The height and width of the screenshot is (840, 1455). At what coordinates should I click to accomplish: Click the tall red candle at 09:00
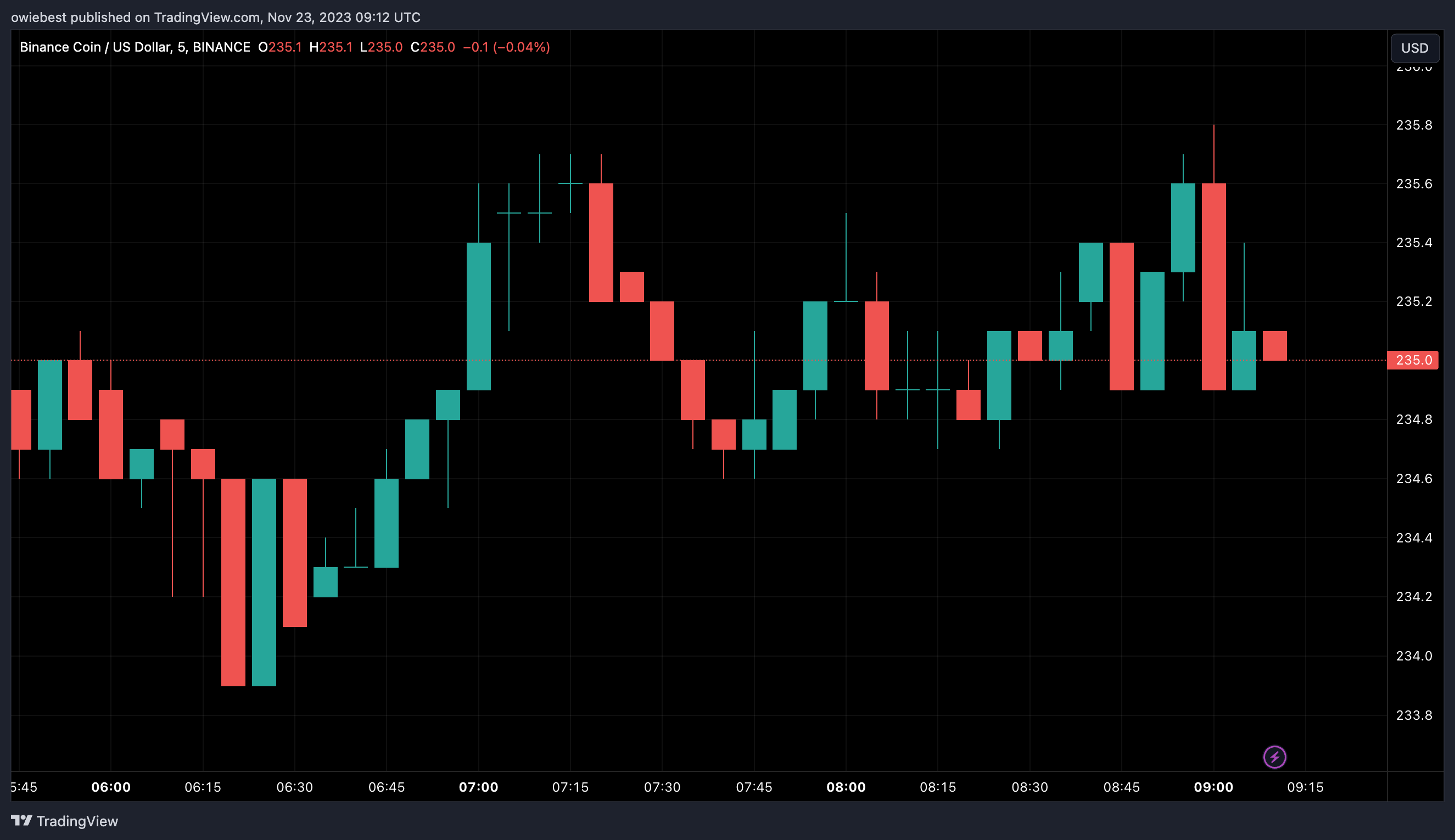1213,287
